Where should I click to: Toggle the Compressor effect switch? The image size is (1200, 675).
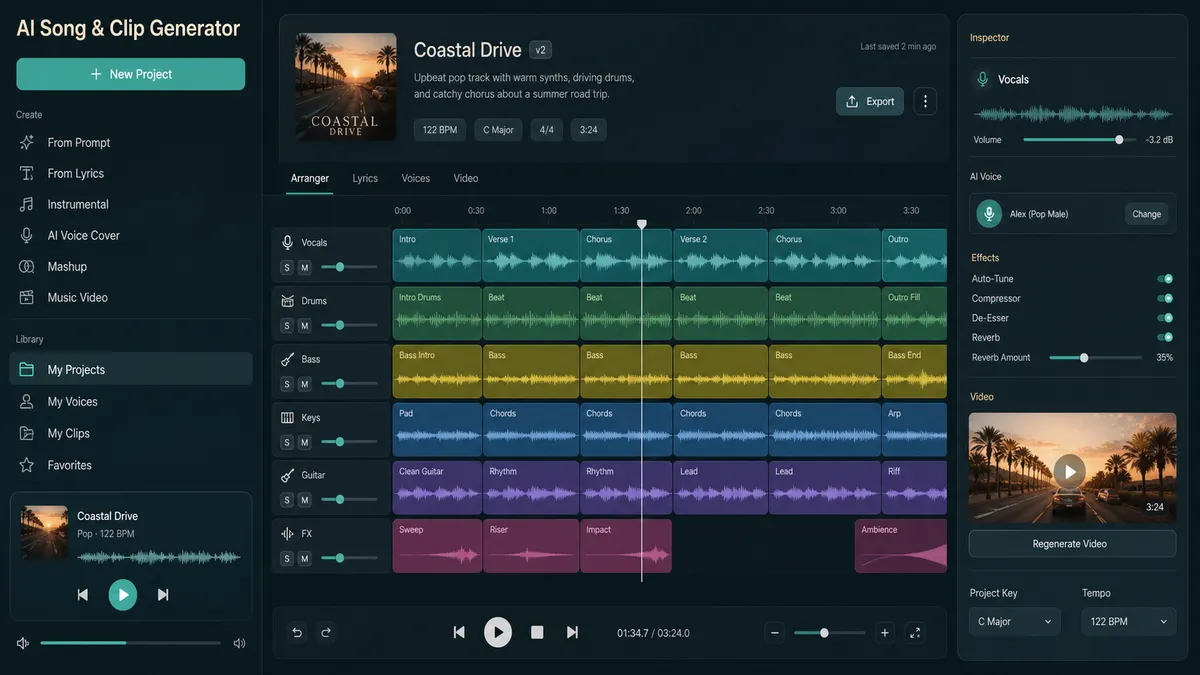point(1165,299)
